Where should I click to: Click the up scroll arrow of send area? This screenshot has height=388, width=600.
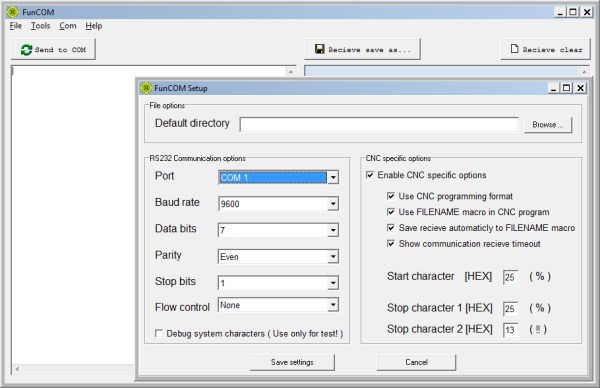tap(290, 71)
